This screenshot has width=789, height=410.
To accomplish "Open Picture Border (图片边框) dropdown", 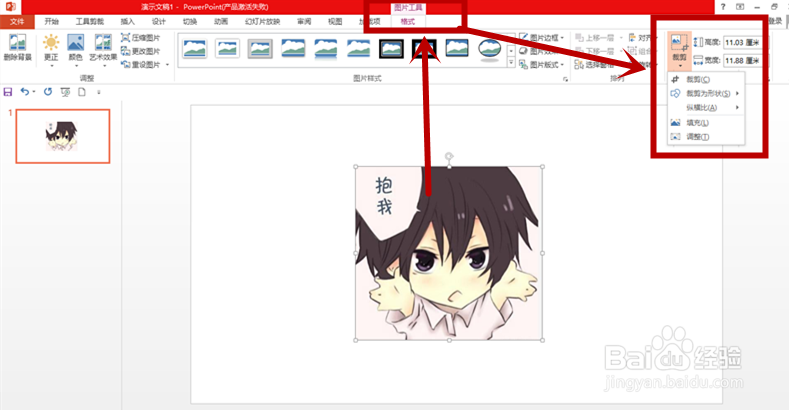I will [x=541, y=38].
